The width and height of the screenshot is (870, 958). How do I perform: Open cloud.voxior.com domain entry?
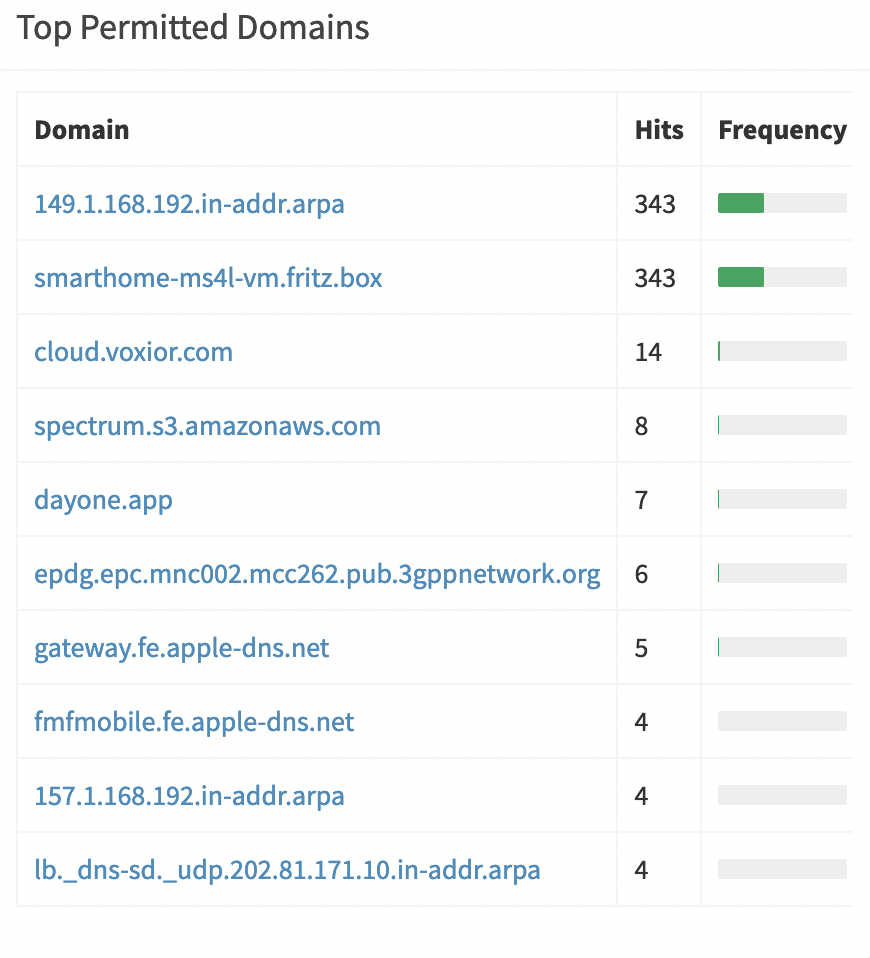(x=133, y=352)
